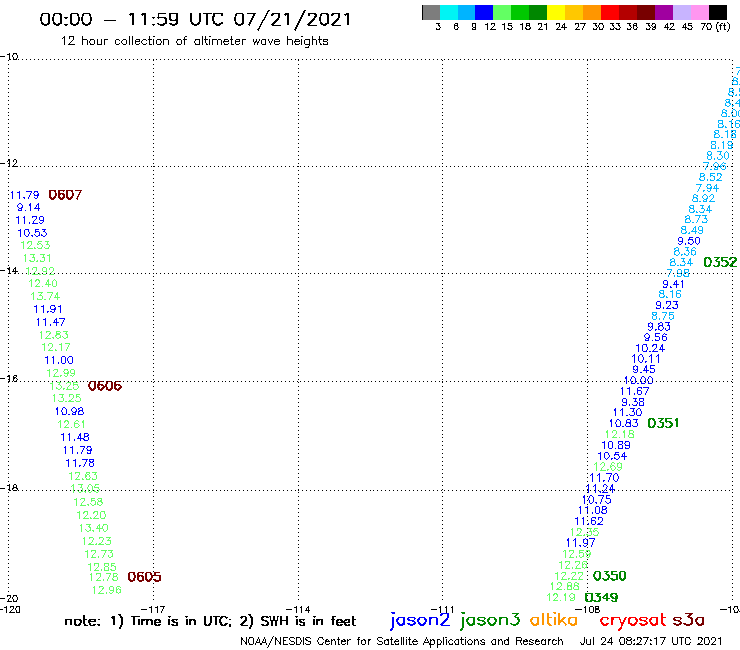The width and height of the screenshot is (740, 650).
Task: Select the 9.41 reading
Action: (x=673, y=284)
